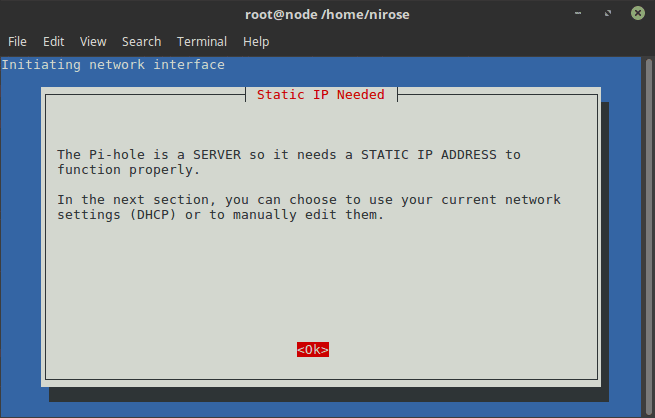Click the words 'STATIC IP ADDRESS'

[429, 155]
